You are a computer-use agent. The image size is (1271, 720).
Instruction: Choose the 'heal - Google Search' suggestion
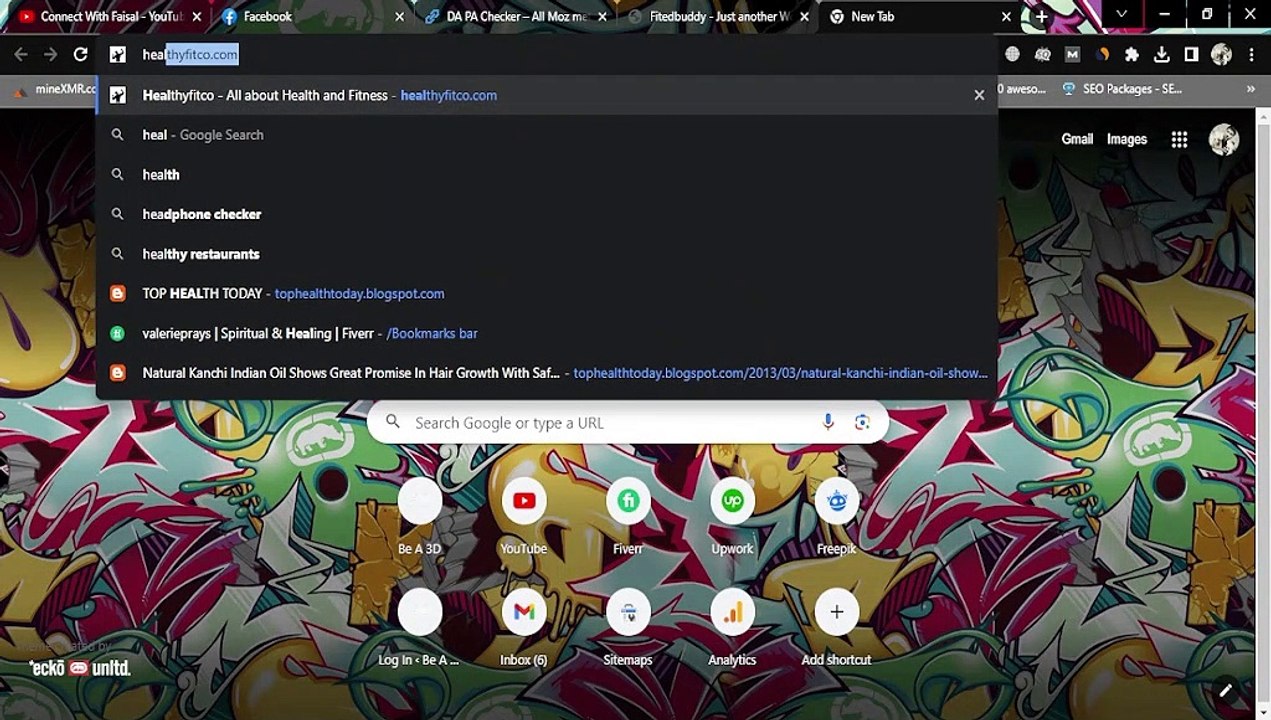(547, 135)
